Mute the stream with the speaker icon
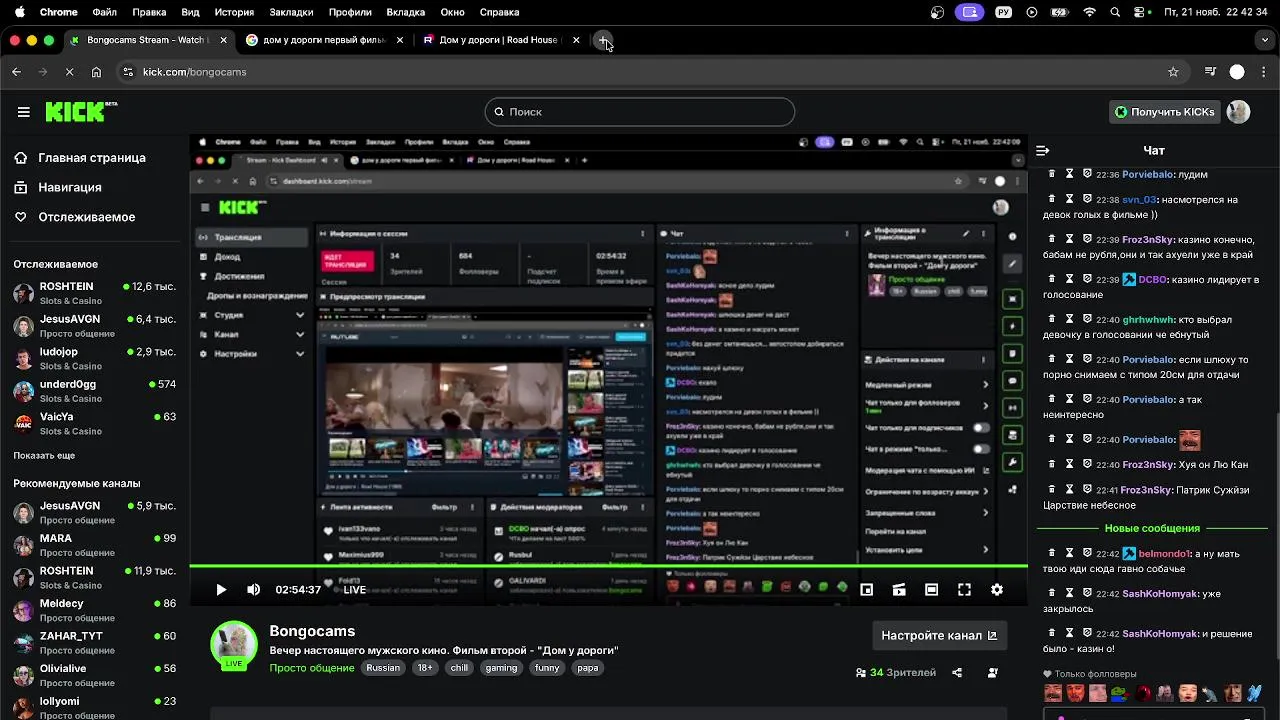This screenshot has width=1280, height=720. pyautogui.click(x=253, y=590)
